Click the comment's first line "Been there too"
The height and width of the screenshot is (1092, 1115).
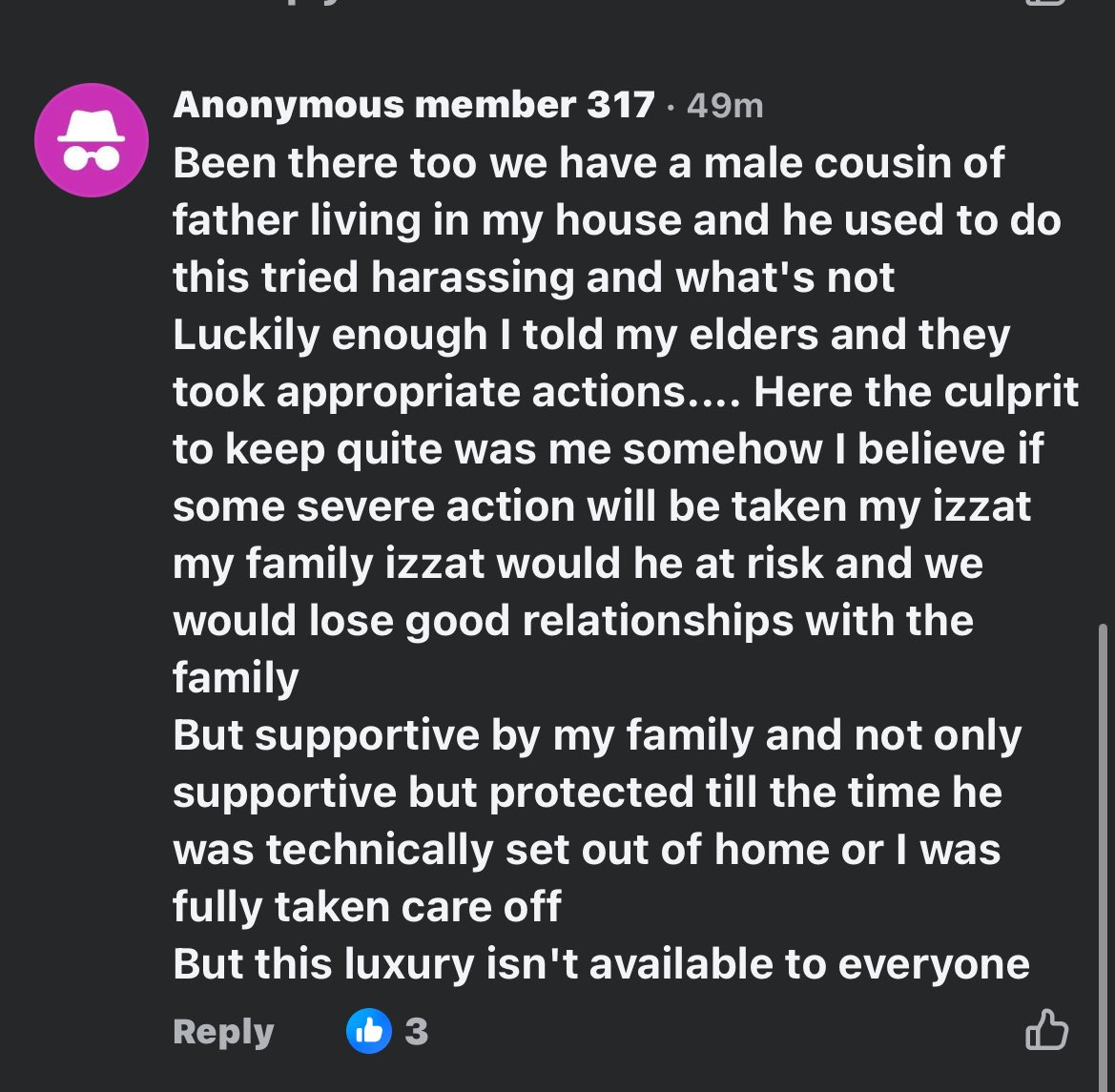pyautogui.click(x=588, y=163)
